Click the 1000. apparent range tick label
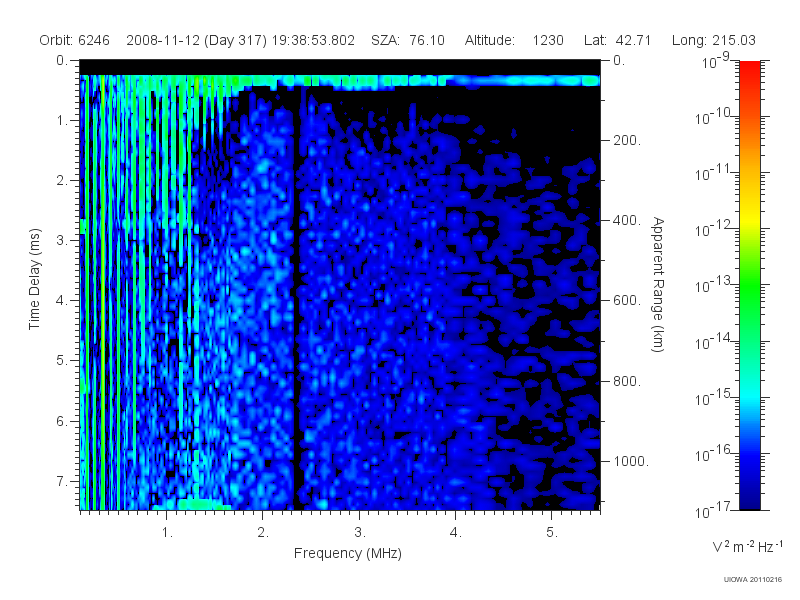This screenshot has height=600, width=800. coord(631,461)
